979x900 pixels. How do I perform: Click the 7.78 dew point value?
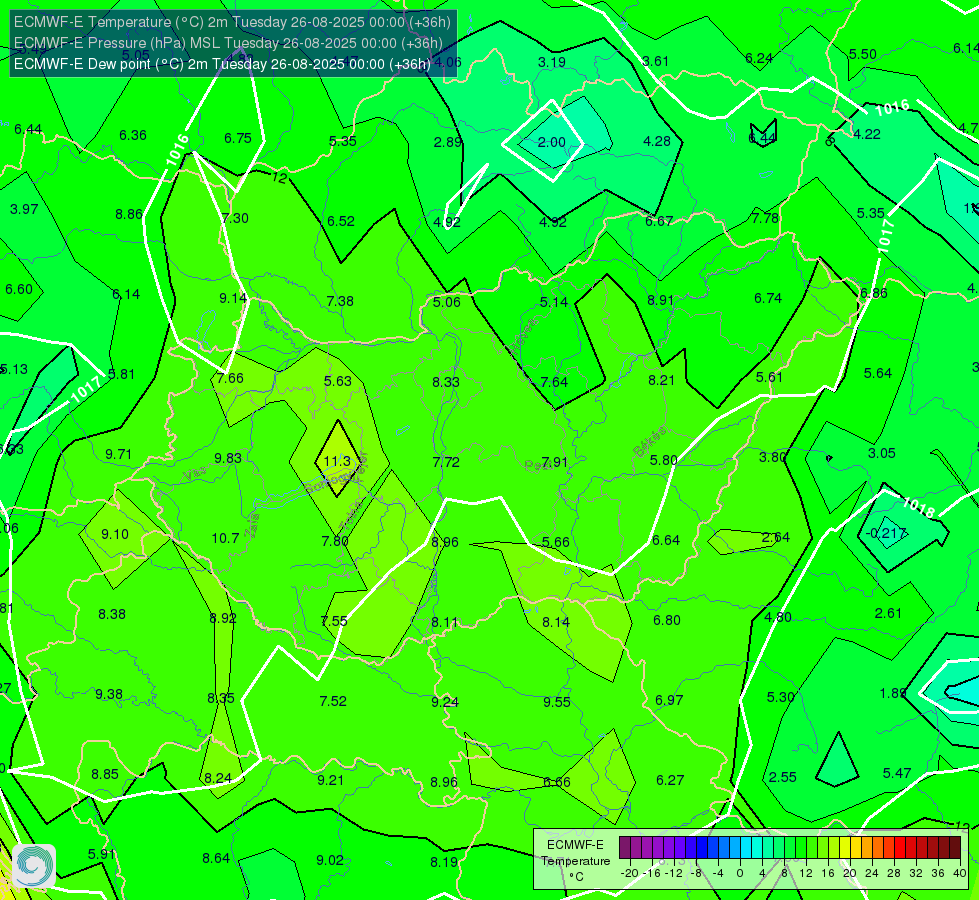coord(765,218)
